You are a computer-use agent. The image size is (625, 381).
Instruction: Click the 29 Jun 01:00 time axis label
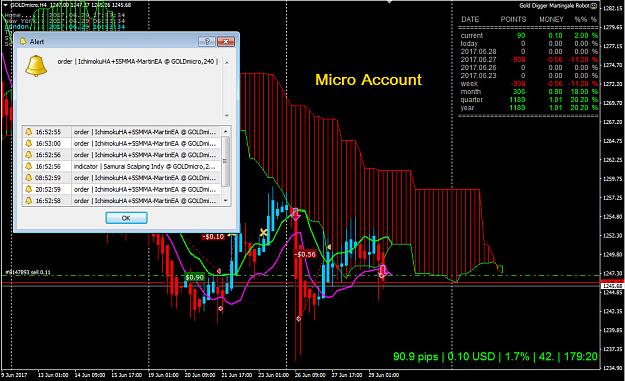pos(383,375)
